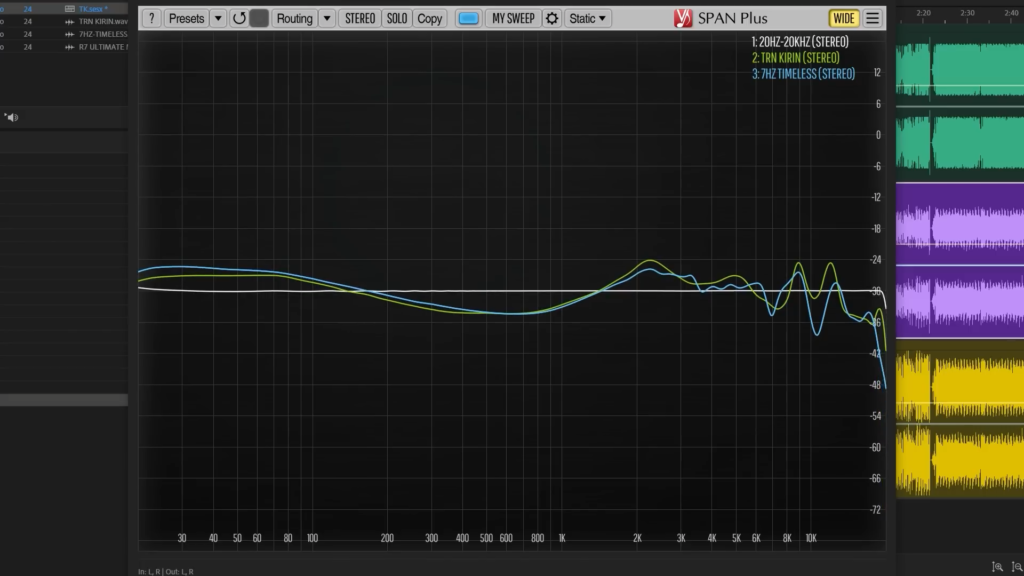The width and height of the screenshot is (1024, 576).
Task: Click the 1K frequency label on the axis
Action: pos(562,538)
